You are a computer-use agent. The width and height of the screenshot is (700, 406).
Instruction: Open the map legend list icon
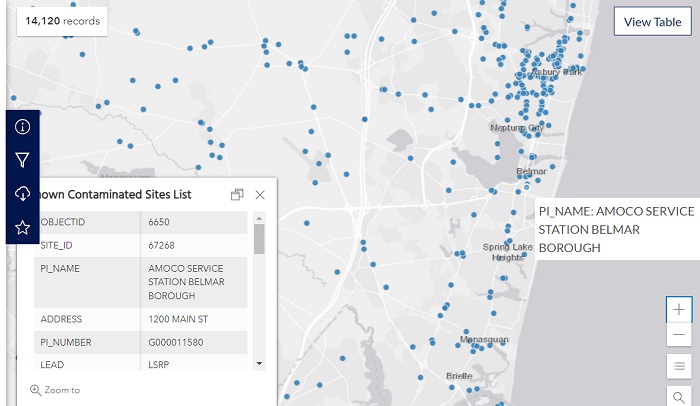[x=679, y=366]
